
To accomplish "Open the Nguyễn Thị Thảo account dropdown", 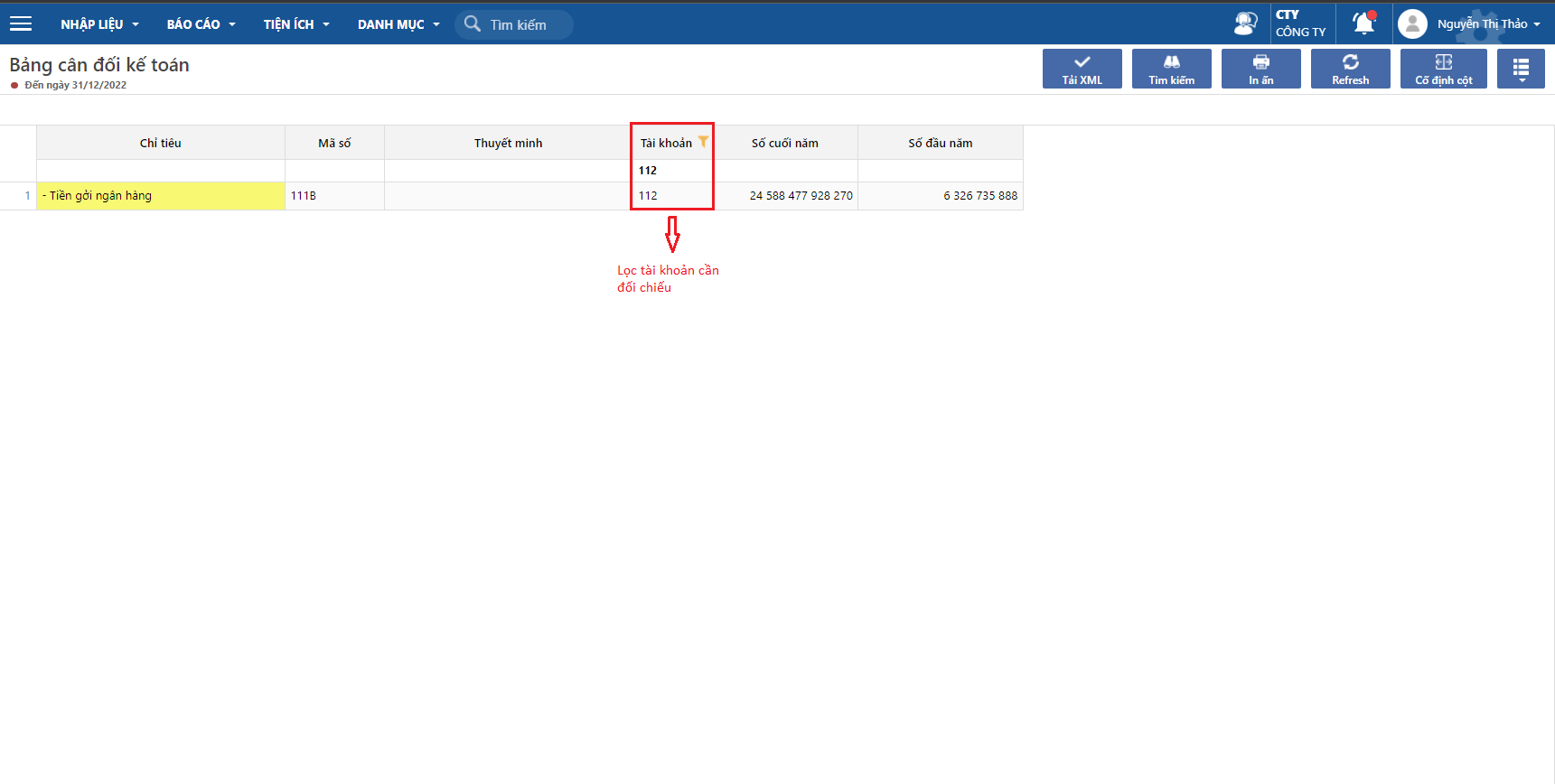I will pyautogui.click(x=1488, y=24).
